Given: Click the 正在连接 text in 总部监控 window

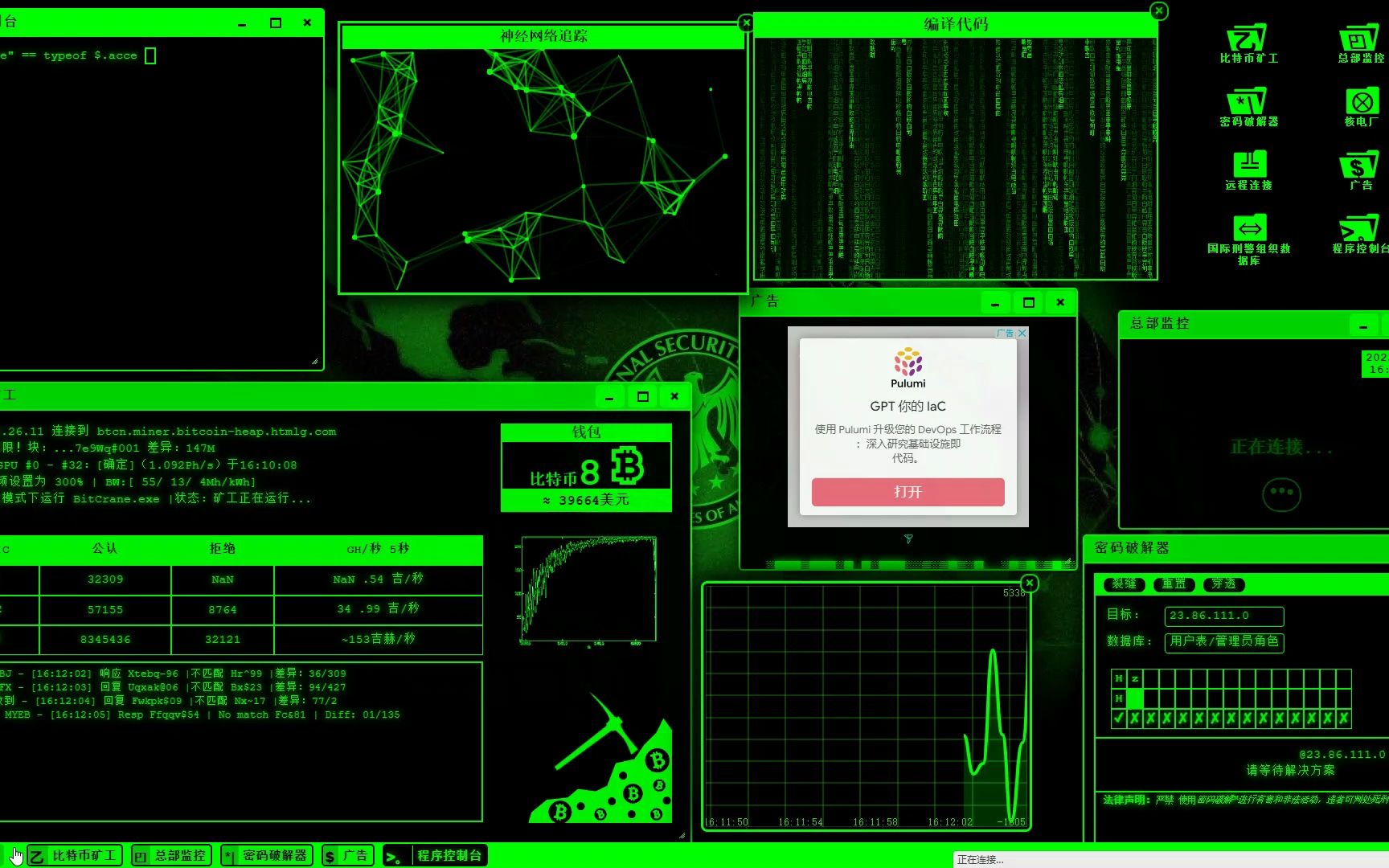Looking at the screenshot, I should pyautogui.click(x=1281, y=447).
